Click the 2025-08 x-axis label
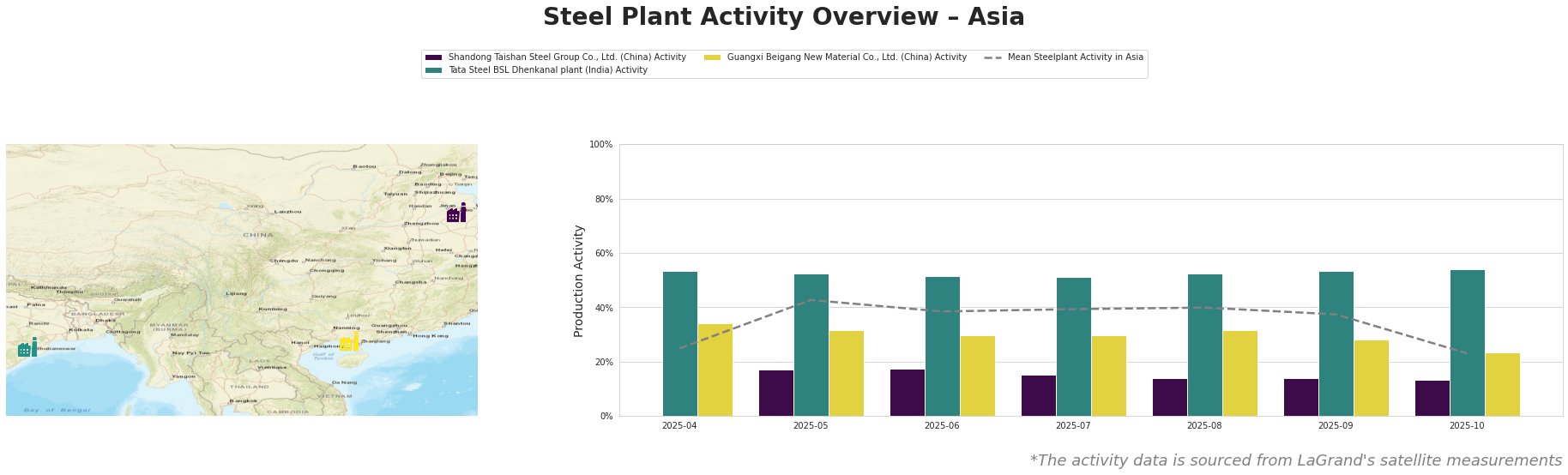Screen dimensions: 1568x475 (1204, 425)
